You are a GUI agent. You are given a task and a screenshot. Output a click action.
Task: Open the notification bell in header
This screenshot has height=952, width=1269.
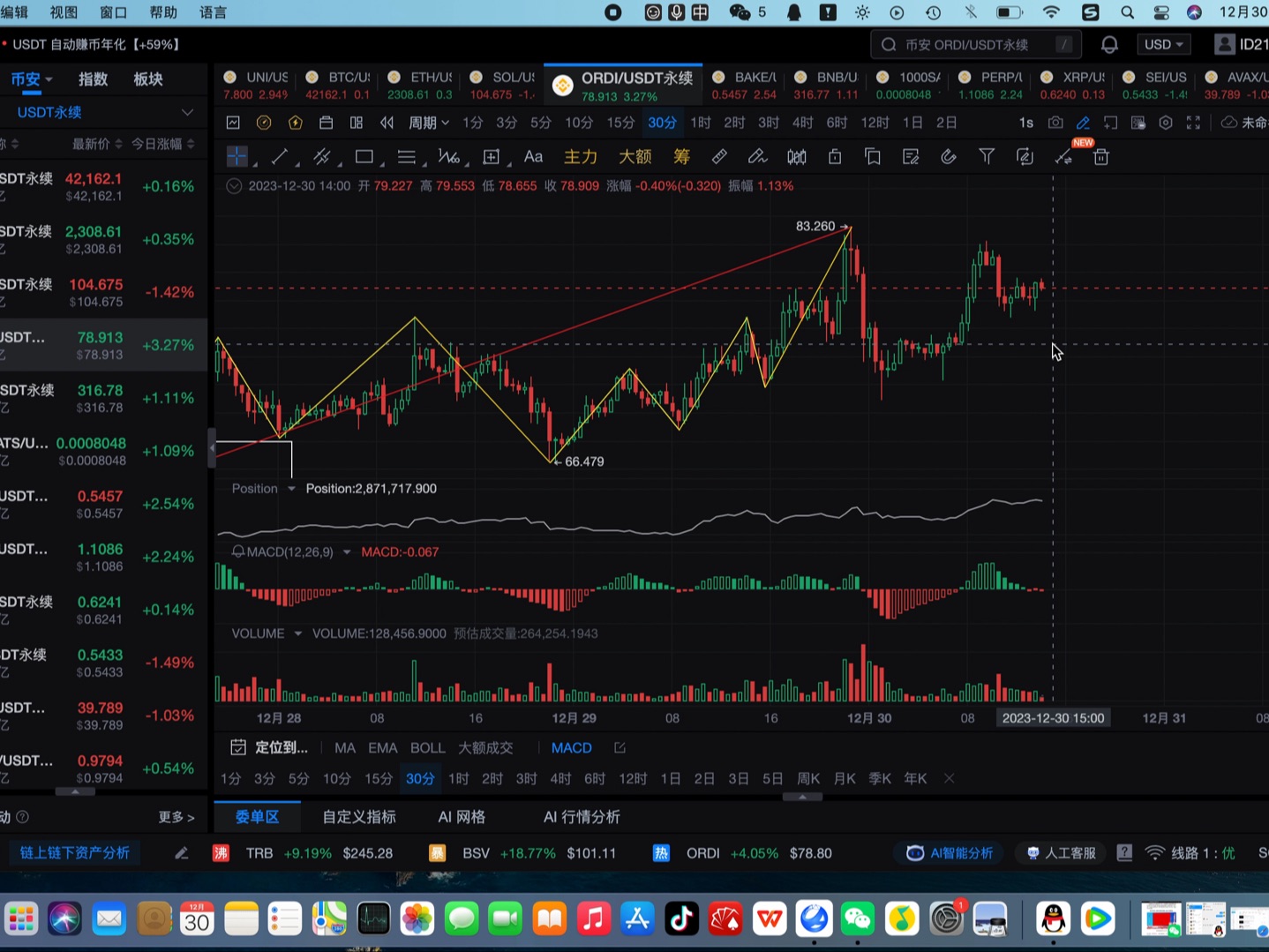(x=1109, y=44)
